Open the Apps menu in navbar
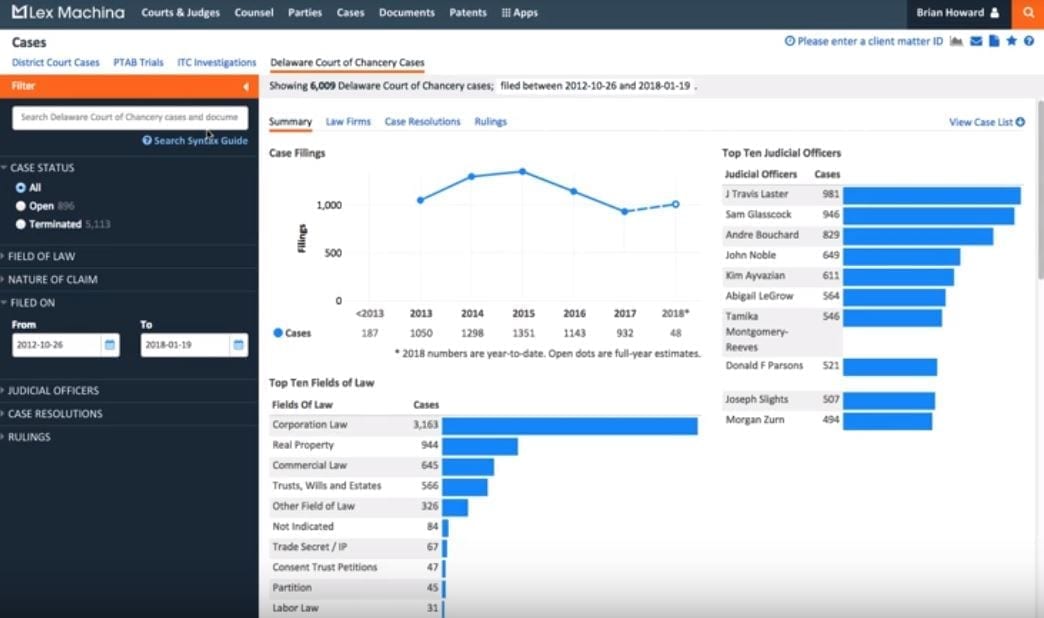The width and height of the screenshot is (1044, 618). pos(519,13)
